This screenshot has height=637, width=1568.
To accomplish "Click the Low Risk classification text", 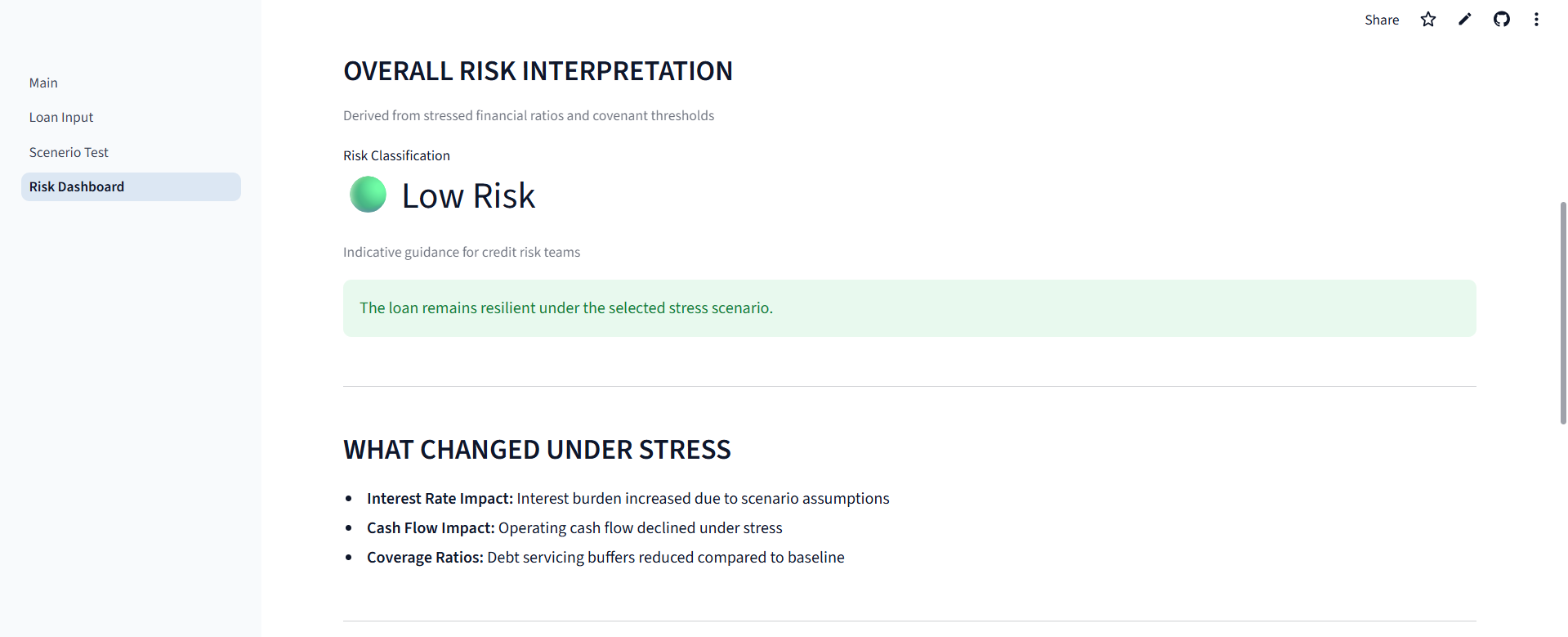I will click(468, 196).
